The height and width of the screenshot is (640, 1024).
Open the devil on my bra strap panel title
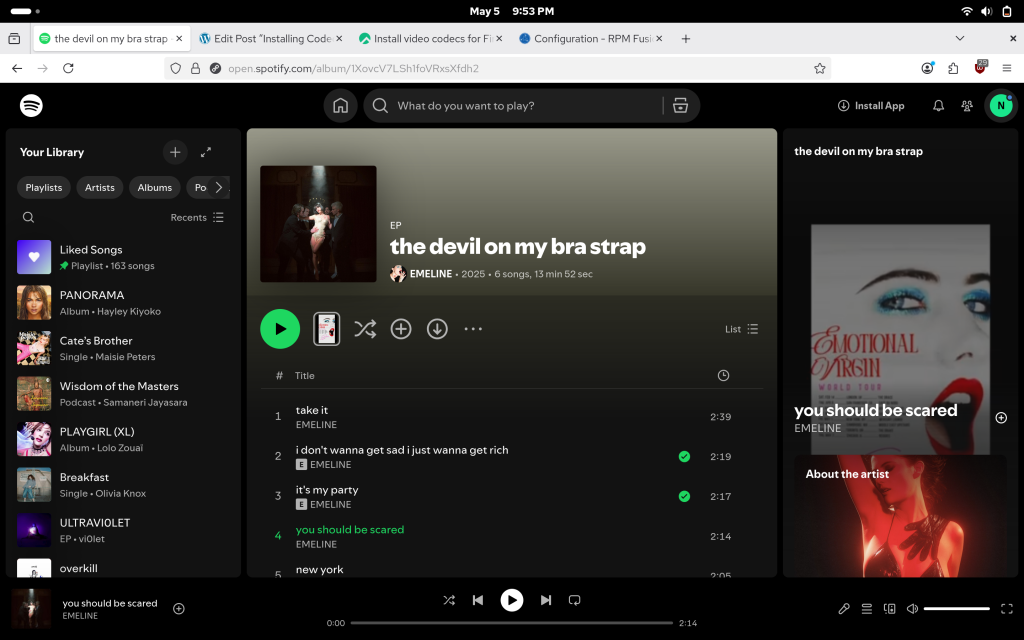pyautogui.click(x=858, y=151)
